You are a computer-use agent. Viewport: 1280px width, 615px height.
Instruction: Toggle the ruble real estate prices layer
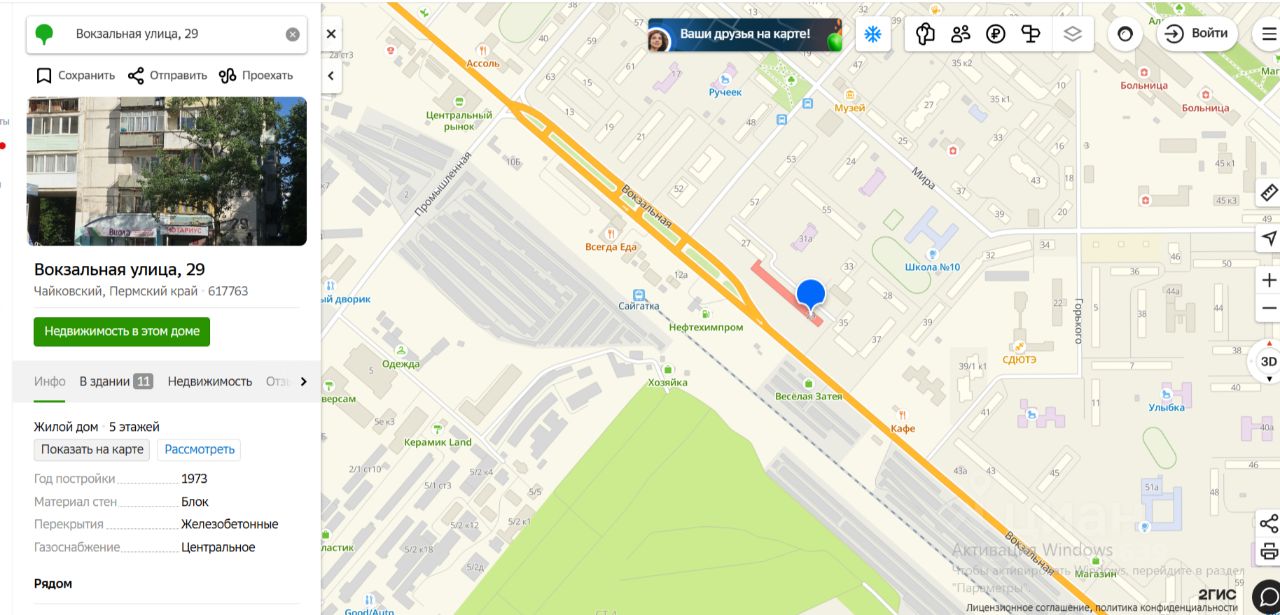995,34
